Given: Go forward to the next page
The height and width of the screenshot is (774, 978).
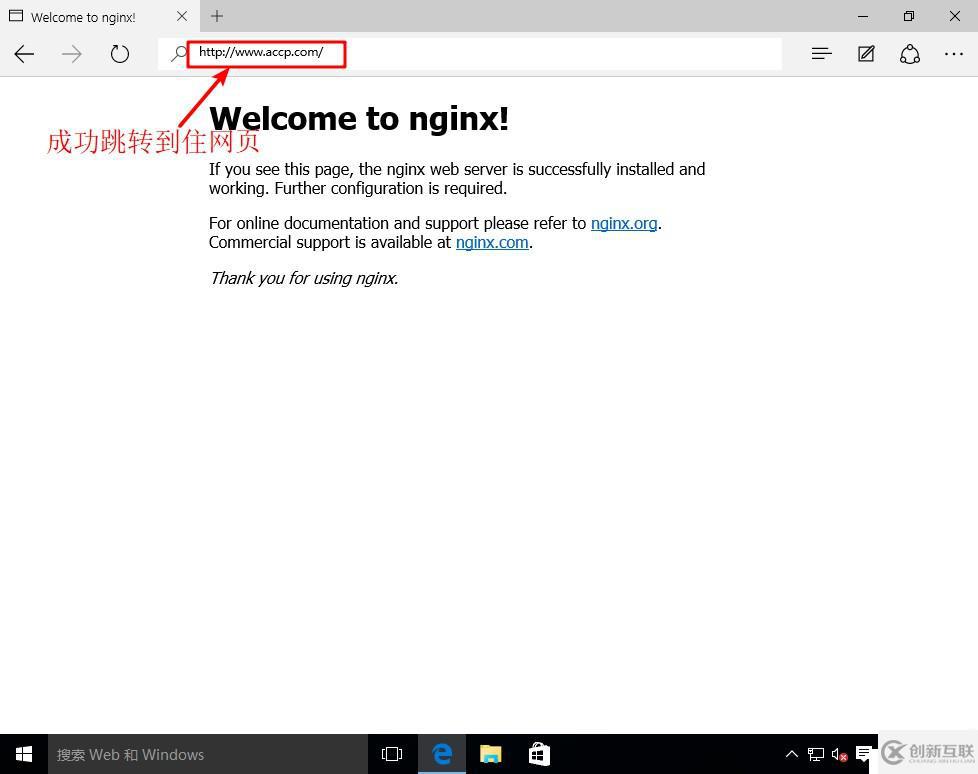Looking at the screenshot, I should point(72,54).
